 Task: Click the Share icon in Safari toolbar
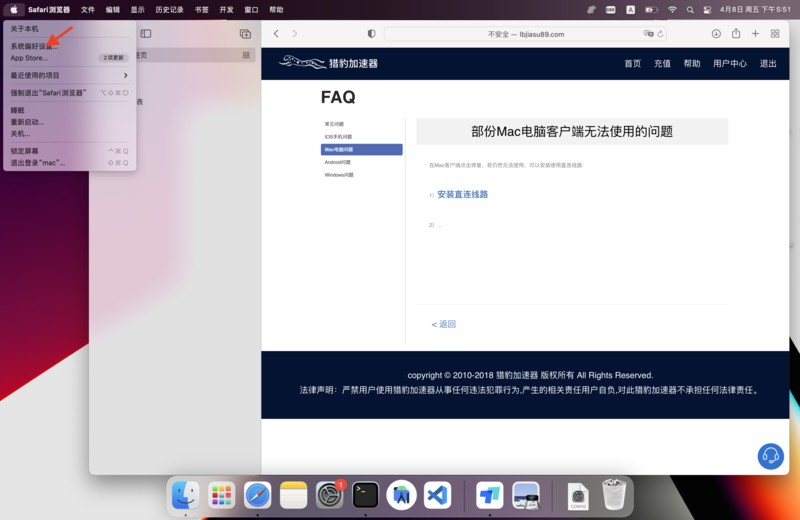tap(736, 34)
